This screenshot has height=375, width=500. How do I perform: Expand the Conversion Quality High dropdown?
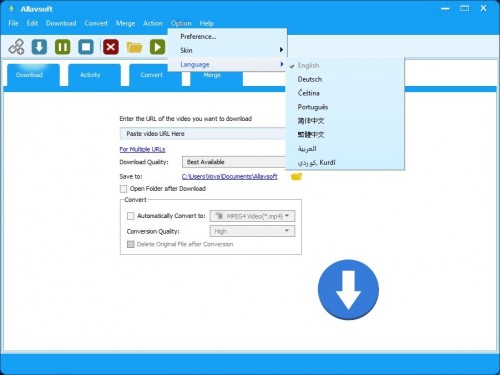(252, 231)
